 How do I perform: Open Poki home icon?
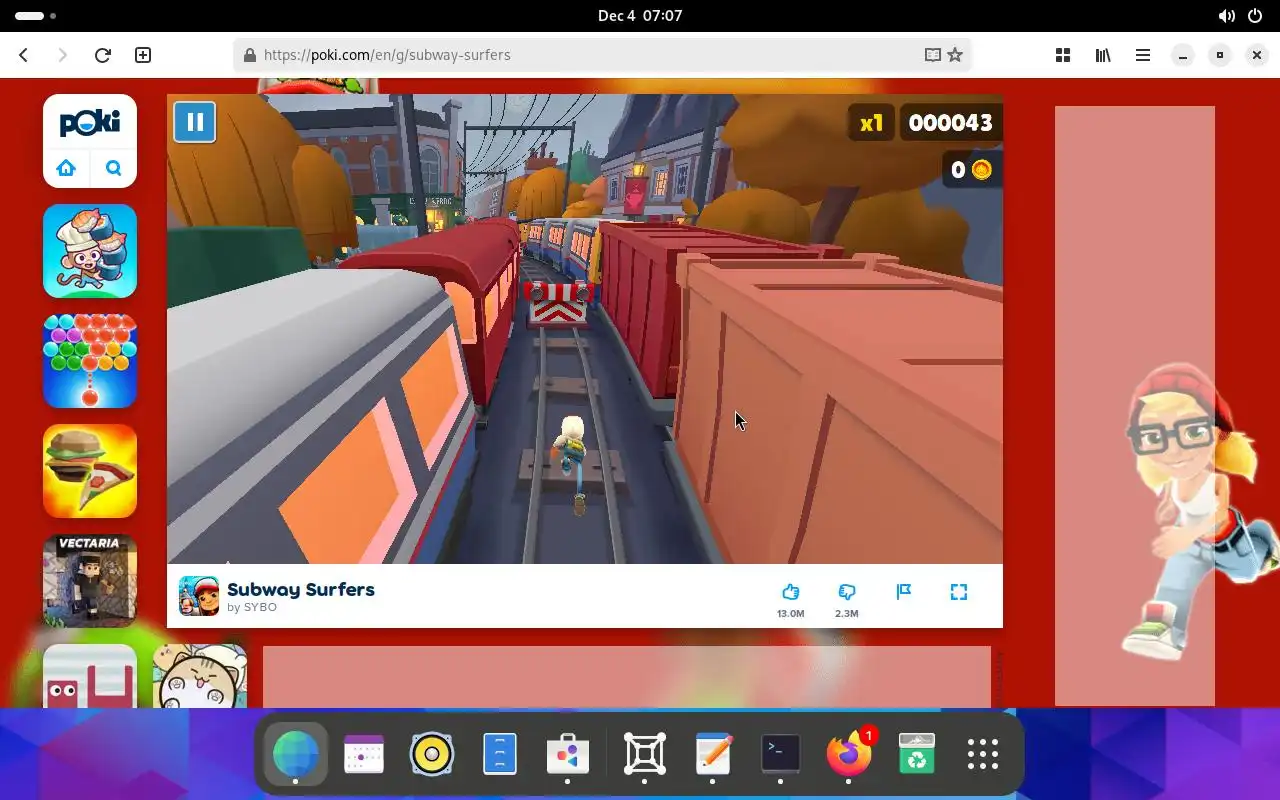coord(66,168)
